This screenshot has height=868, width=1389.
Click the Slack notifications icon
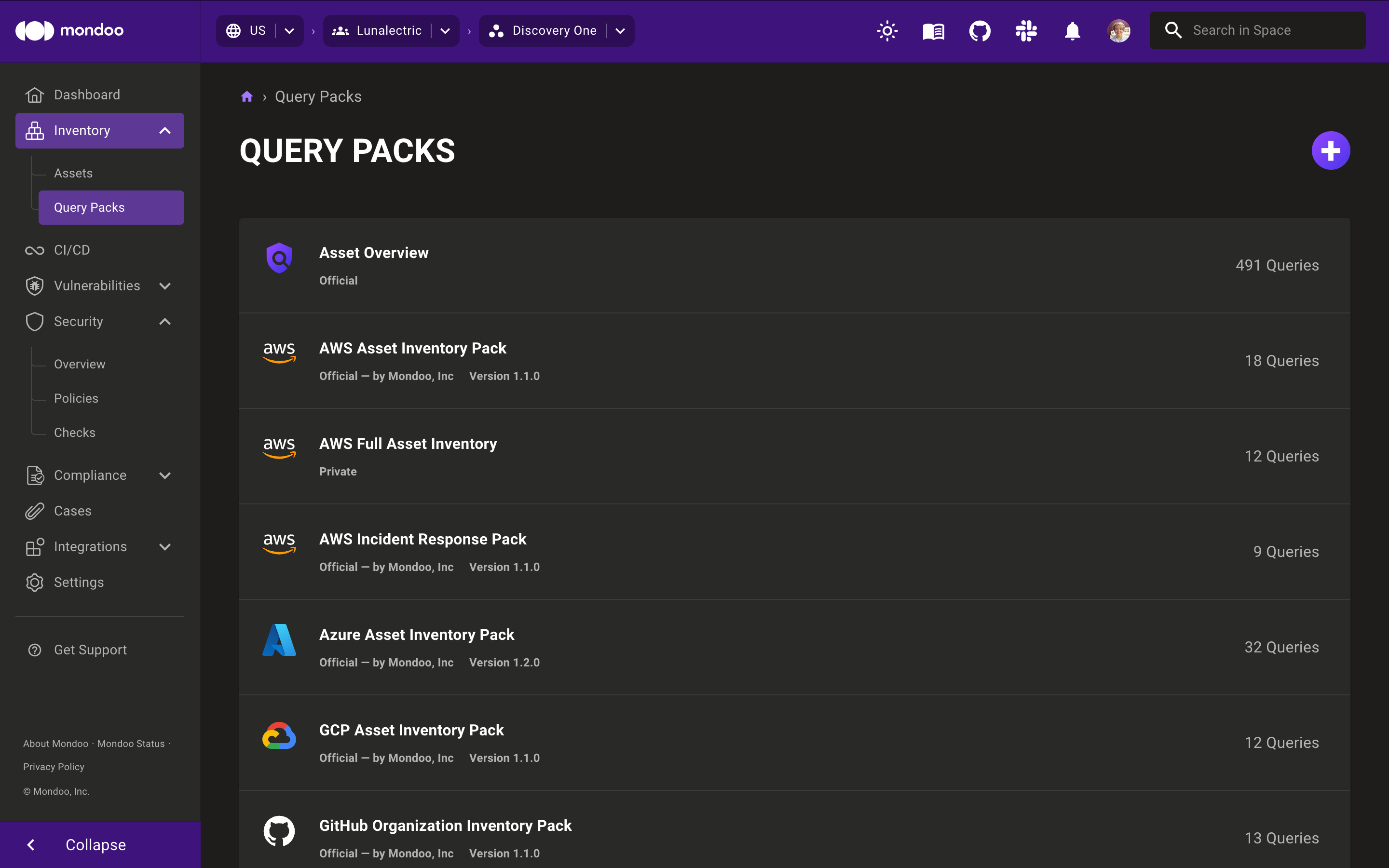coord(1025,30)
